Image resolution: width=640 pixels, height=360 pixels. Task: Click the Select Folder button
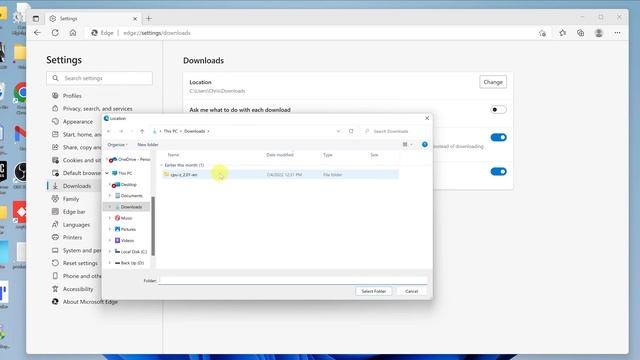click(373, 291)
